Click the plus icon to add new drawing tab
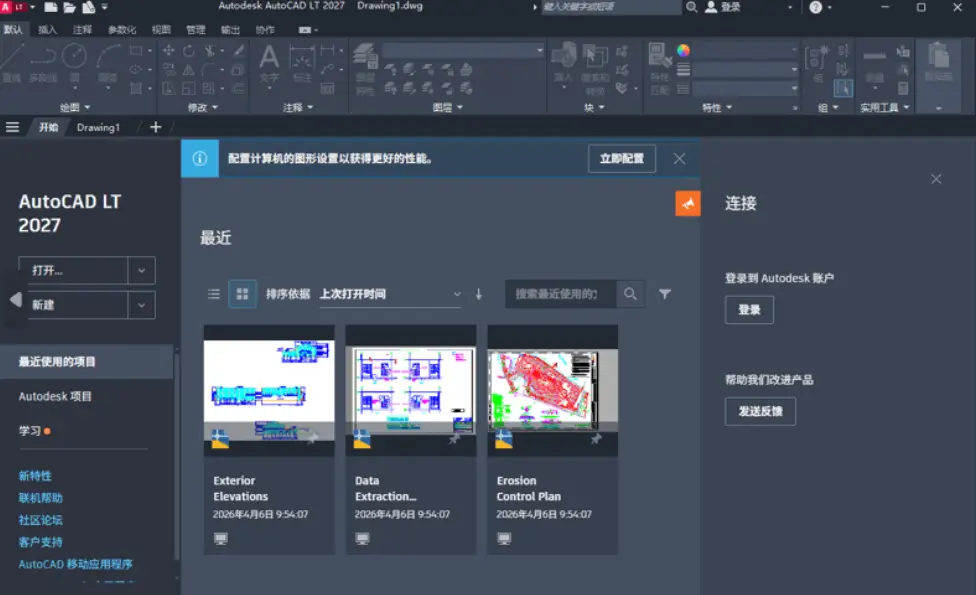This screenshot has height=595, width=976. 156,127
